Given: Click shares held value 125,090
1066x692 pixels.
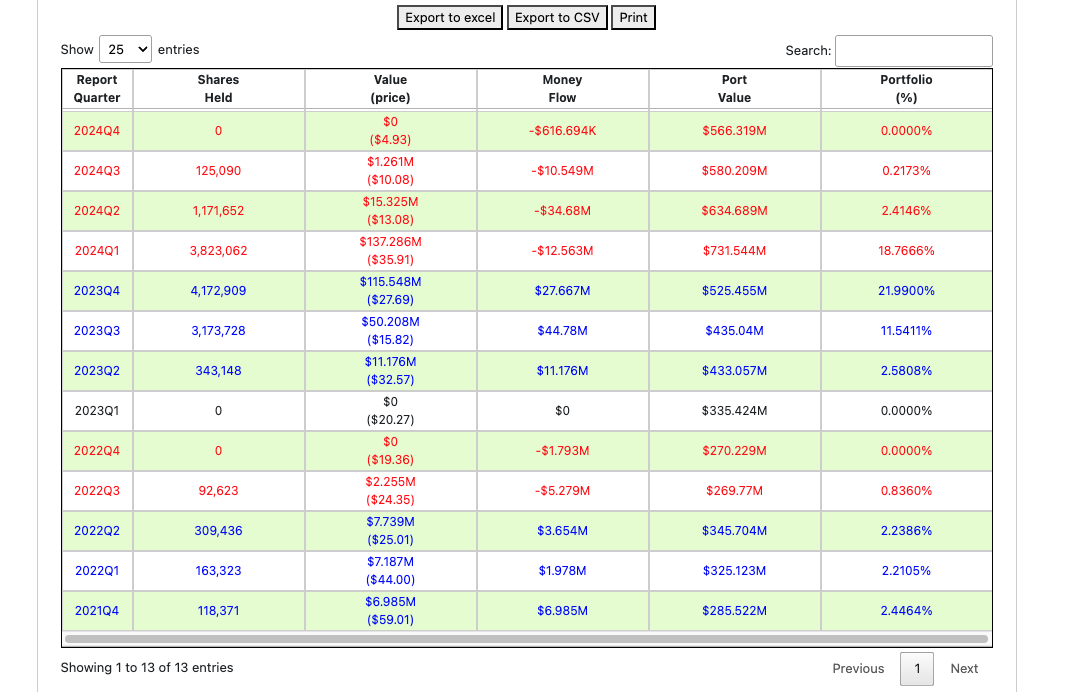Looking at the screenshot, I should (x=218, y=171).
